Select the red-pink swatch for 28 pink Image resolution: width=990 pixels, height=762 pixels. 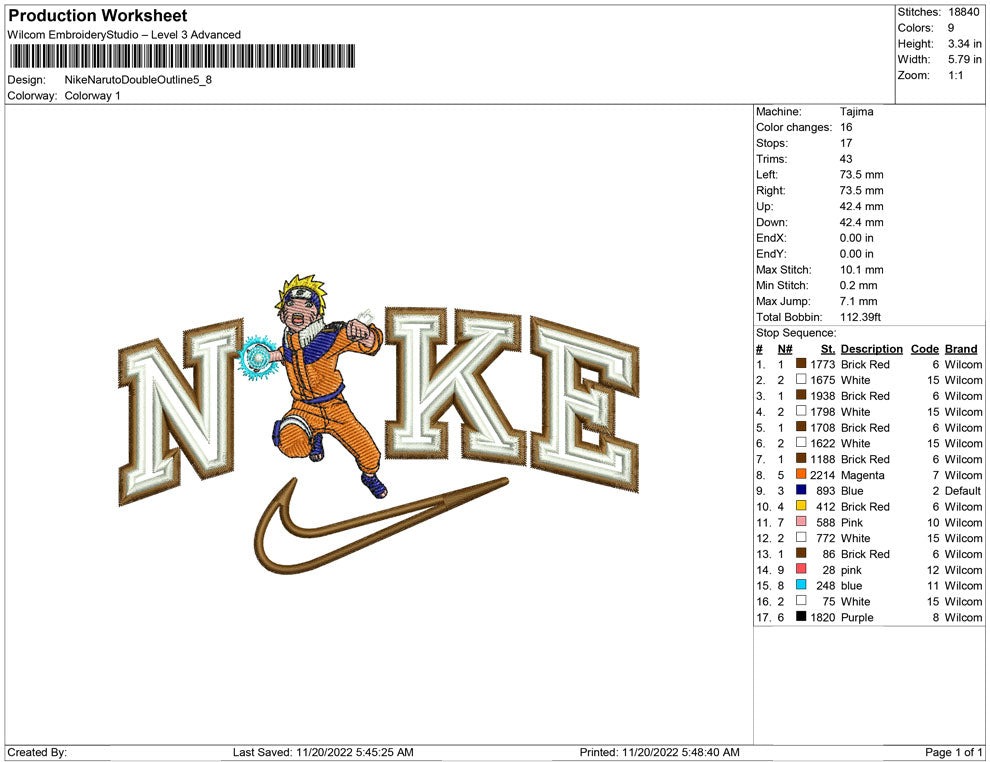click(801, 569)
